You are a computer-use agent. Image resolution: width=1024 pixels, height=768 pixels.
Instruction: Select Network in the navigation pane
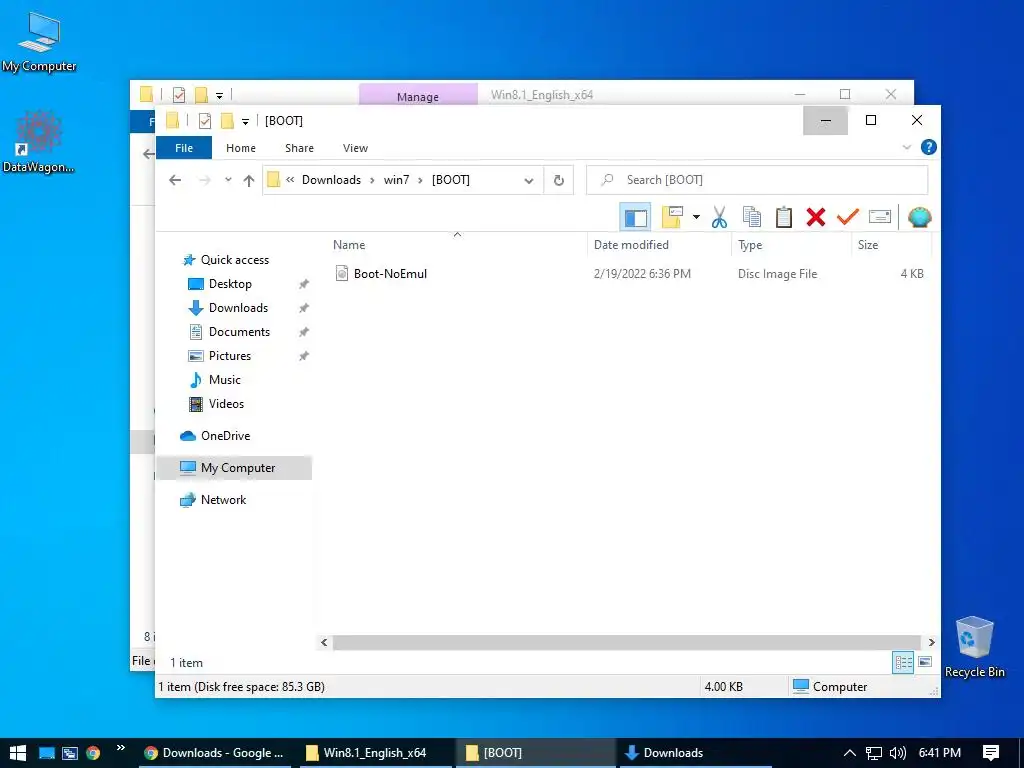coord(223,500)
